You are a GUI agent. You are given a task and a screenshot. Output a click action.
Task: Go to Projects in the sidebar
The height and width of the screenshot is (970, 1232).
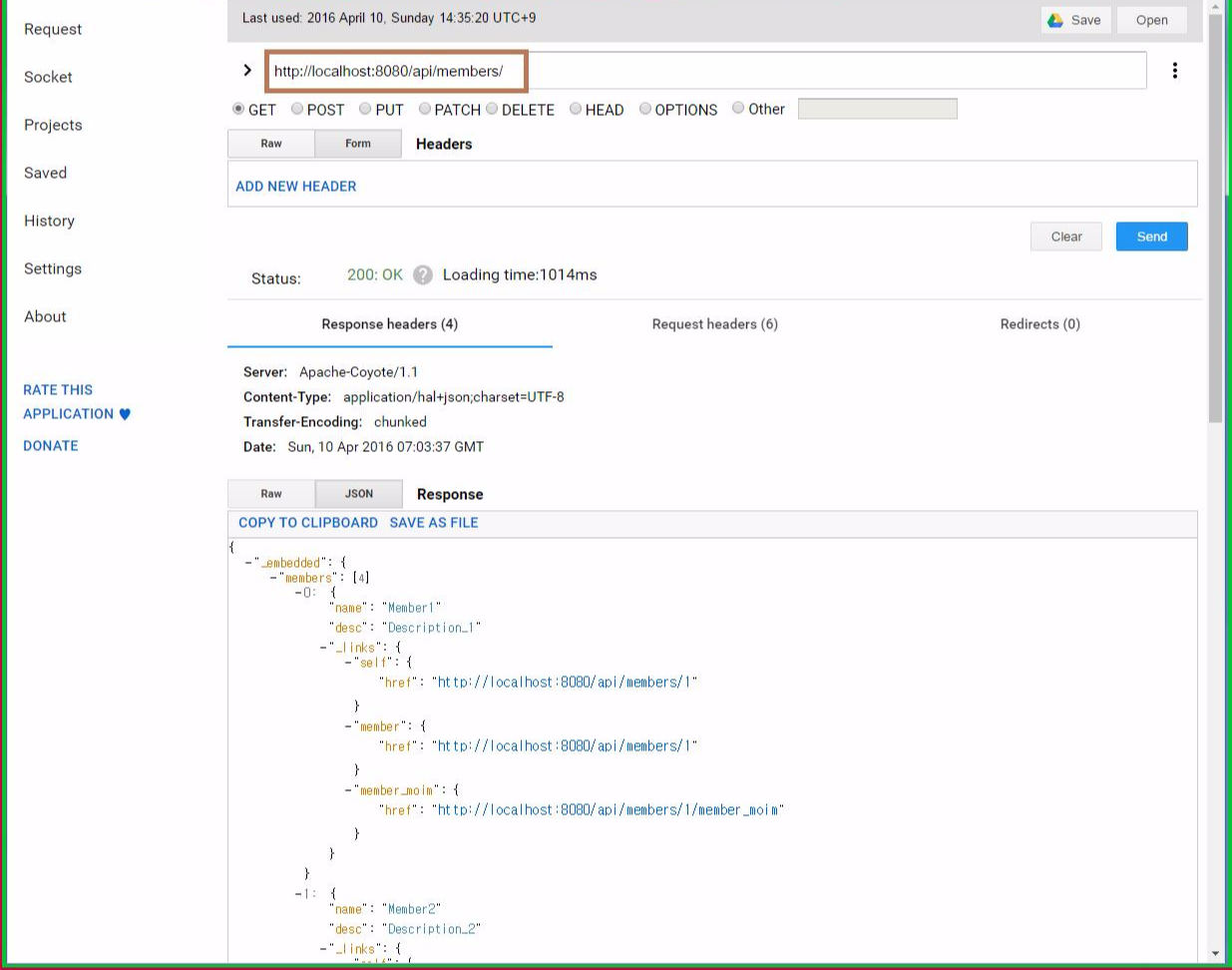point(53,125)
